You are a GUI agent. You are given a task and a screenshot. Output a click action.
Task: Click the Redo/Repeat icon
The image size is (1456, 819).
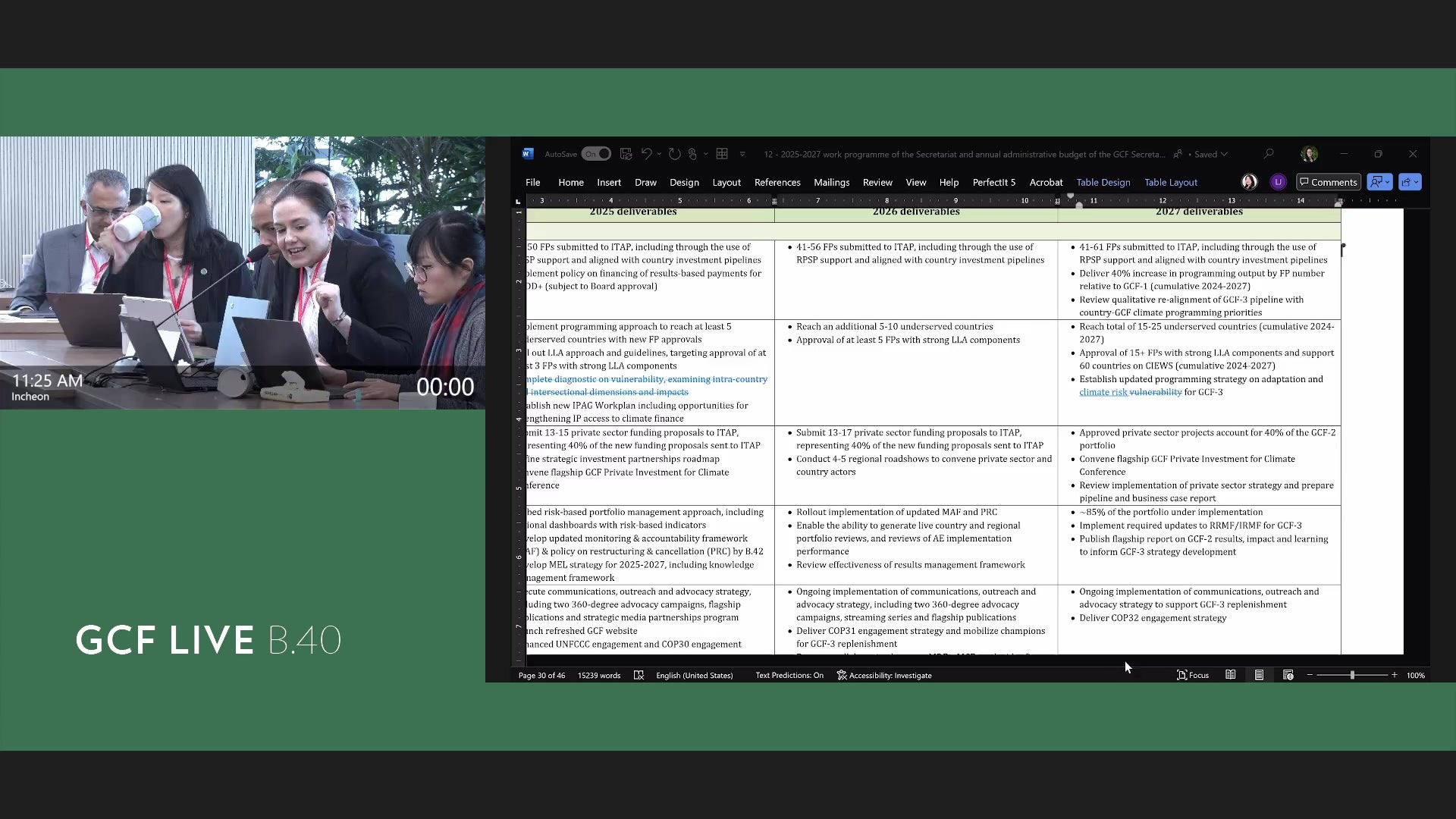[674, 154]
